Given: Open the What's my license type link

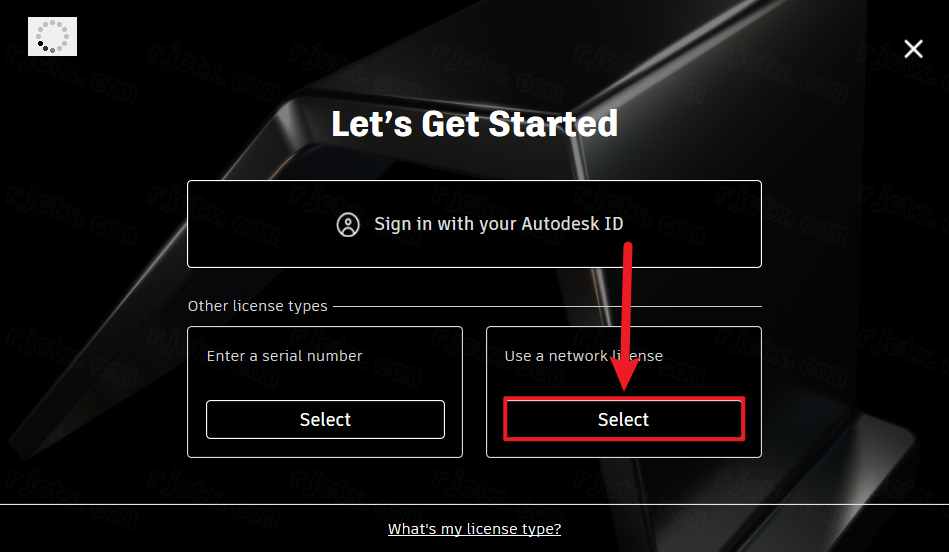Looking at the screenshot, I should (474, 529).
